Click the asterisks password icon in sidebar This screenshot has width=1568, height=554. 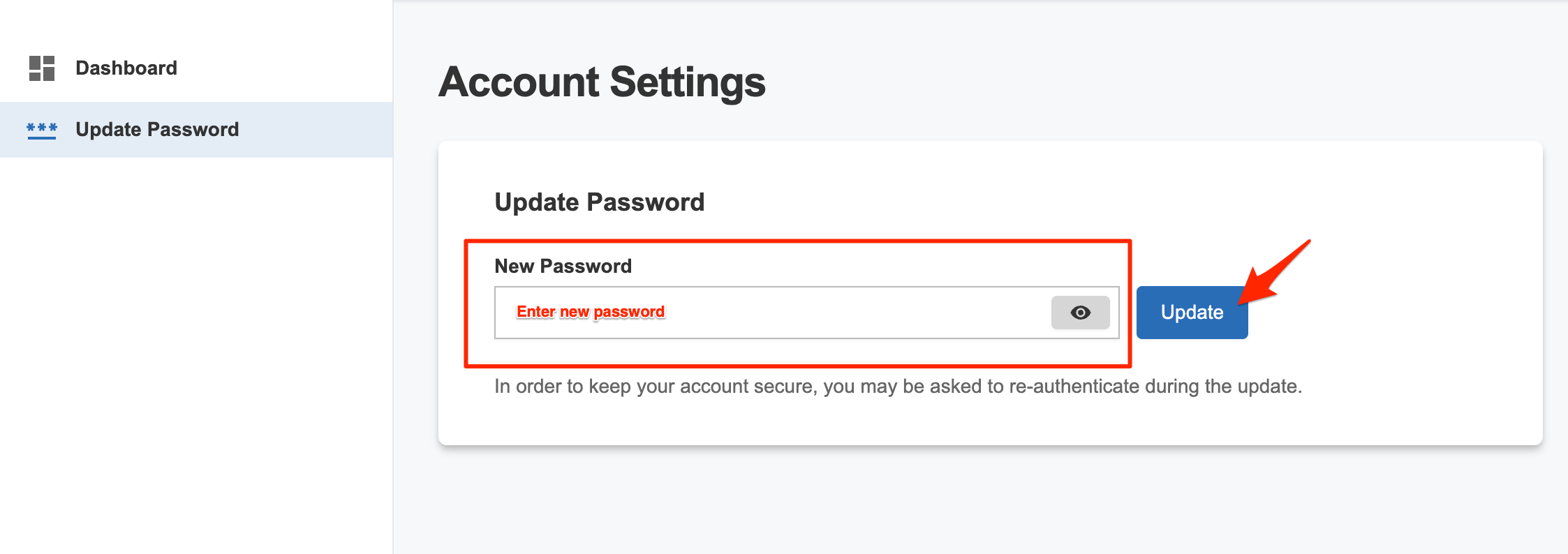tap(42, 130)
